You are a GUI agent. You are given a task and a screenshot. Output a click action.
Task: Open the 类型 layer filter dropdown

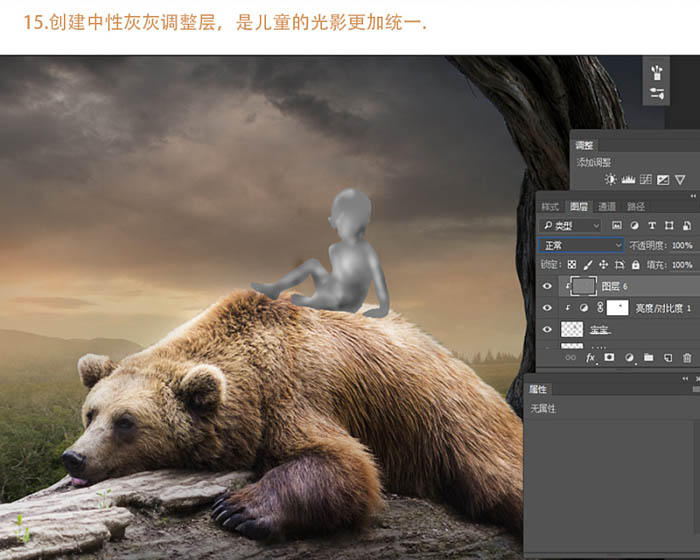570,226
